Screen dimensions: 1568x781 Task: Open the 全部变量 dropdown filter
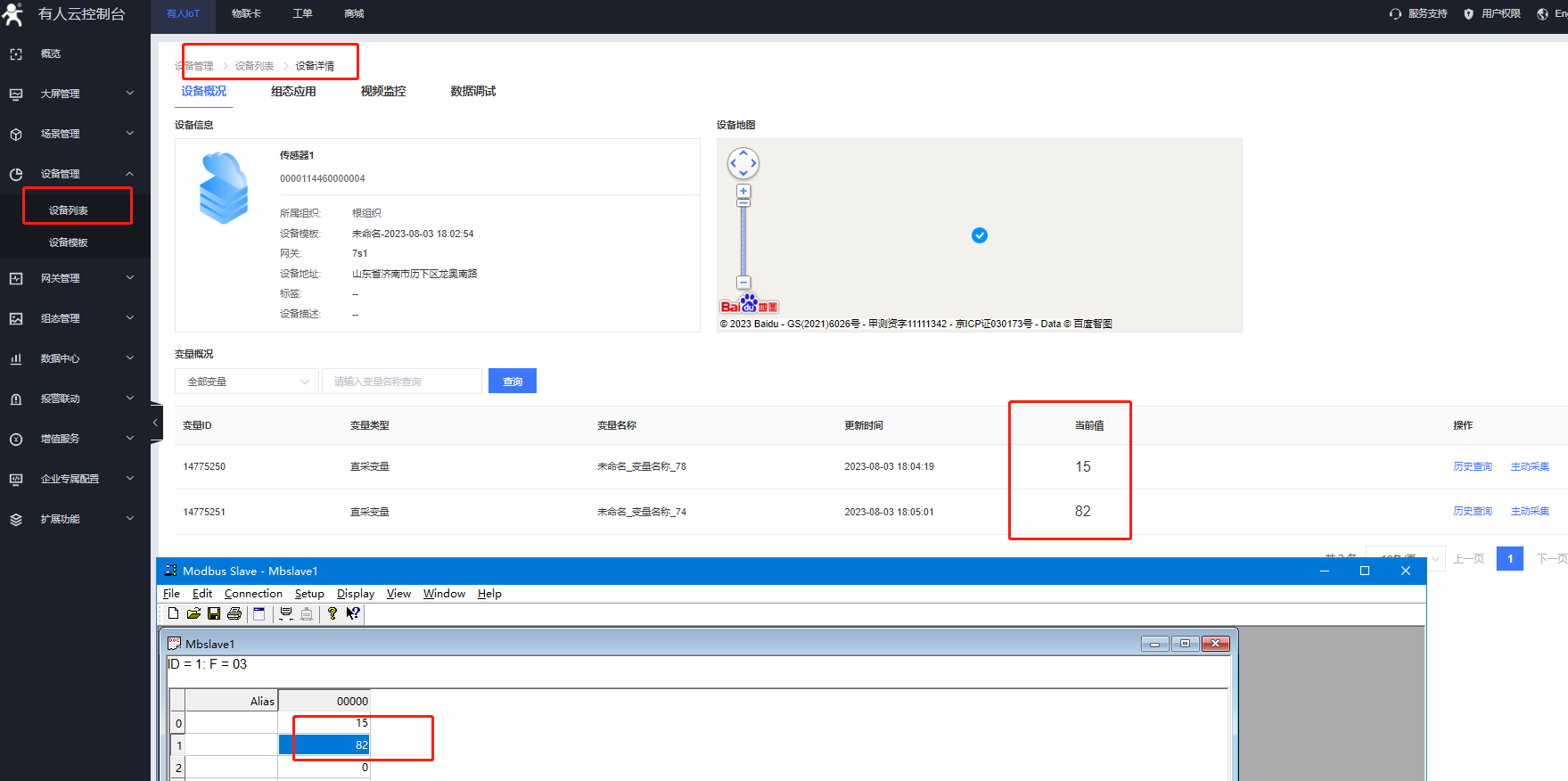coord(246,382)
